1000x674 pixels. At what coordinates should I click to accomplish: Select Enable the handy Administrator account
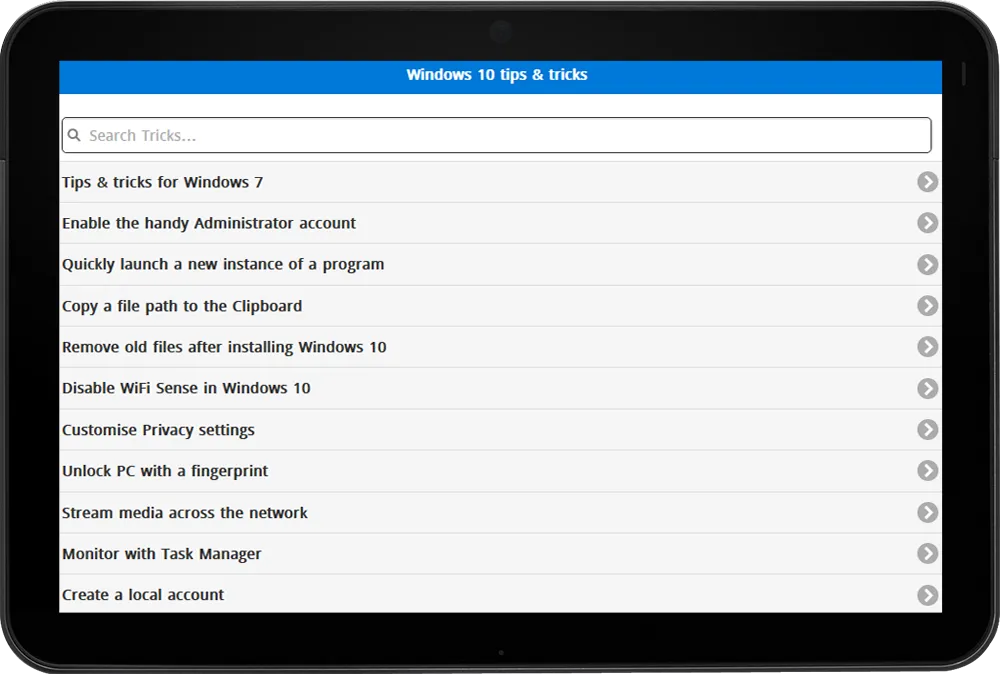(x=500, y=223)
